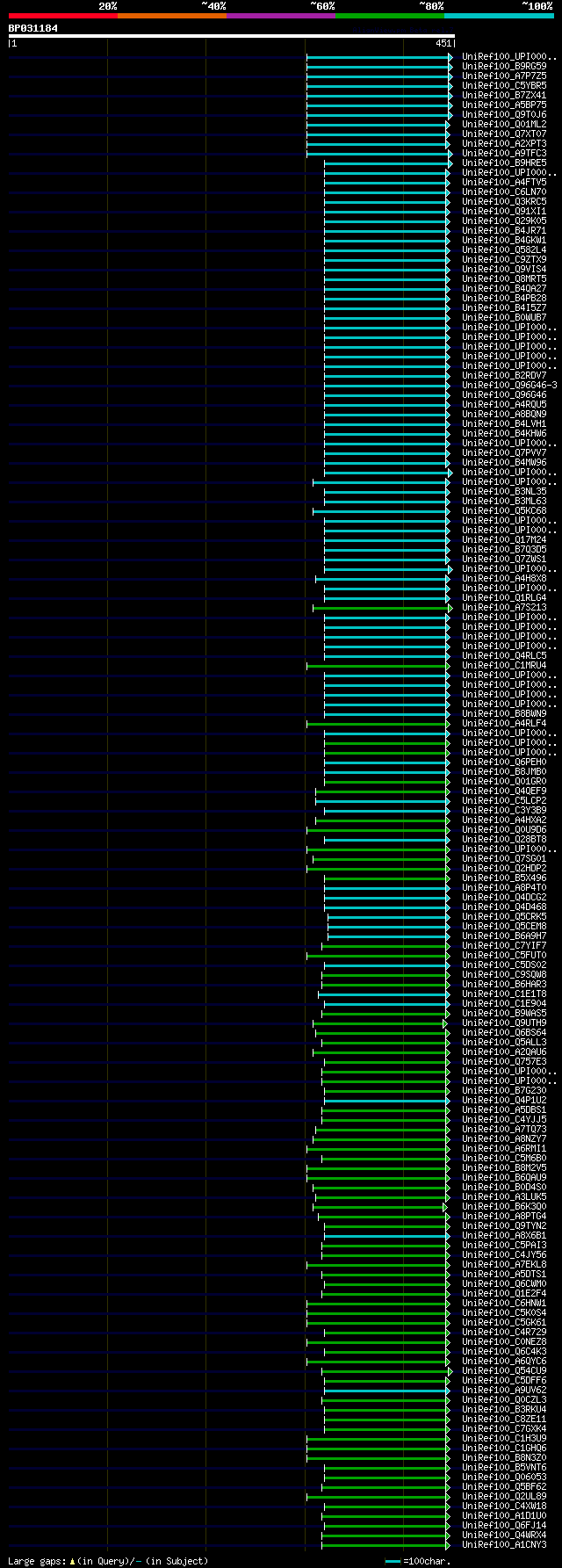Select hit UniRef100_Q757E3
The width and height of the screenshot is (562, 1568).
point(504,1061)
